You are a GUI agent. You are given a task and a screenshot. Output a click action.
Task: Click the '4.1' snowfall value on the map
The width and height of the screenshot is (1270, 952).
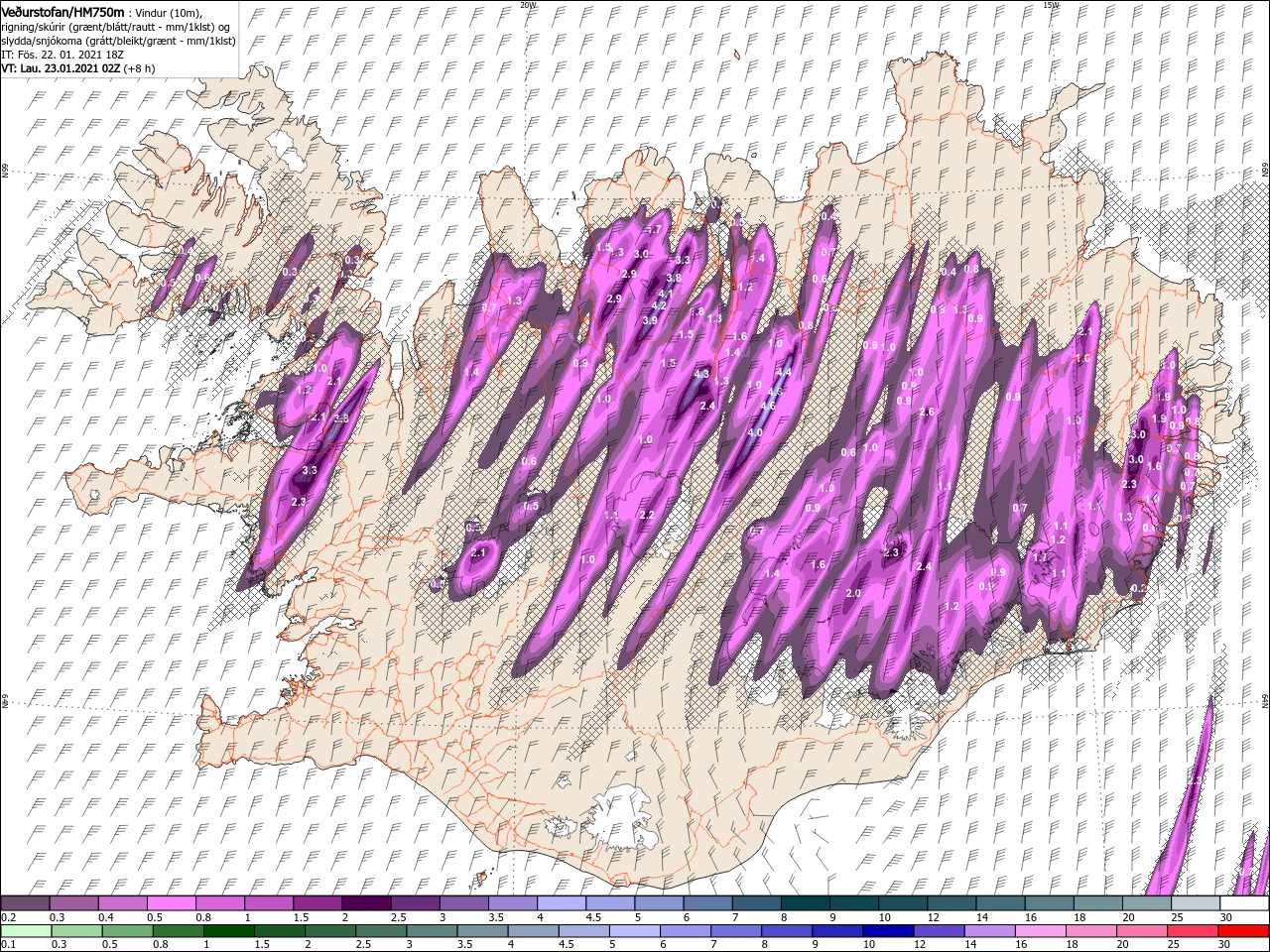click(667, 294)
